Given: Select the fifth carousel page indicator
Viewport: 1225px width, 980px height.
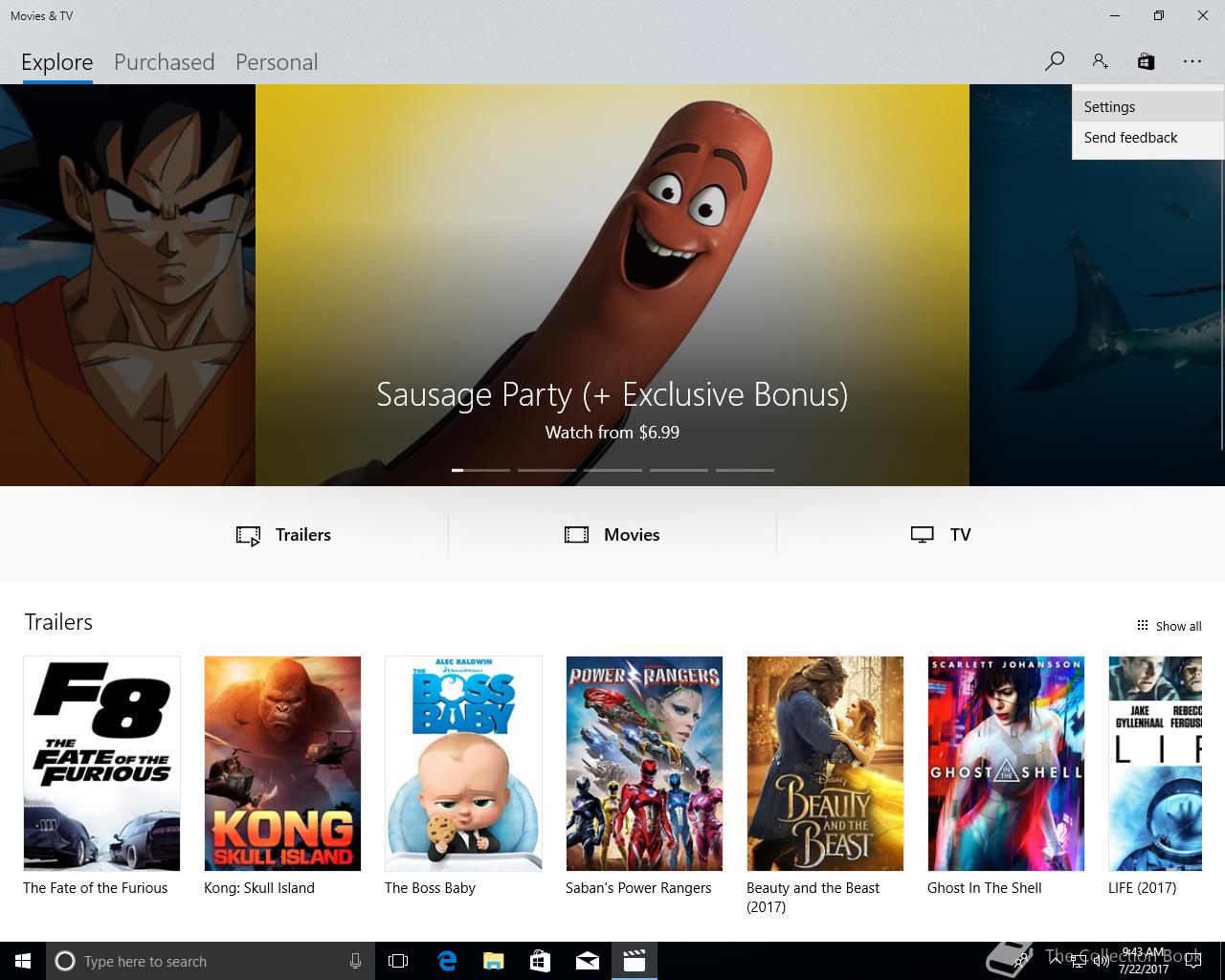Looking at the screenshot, I should [745, 470].
